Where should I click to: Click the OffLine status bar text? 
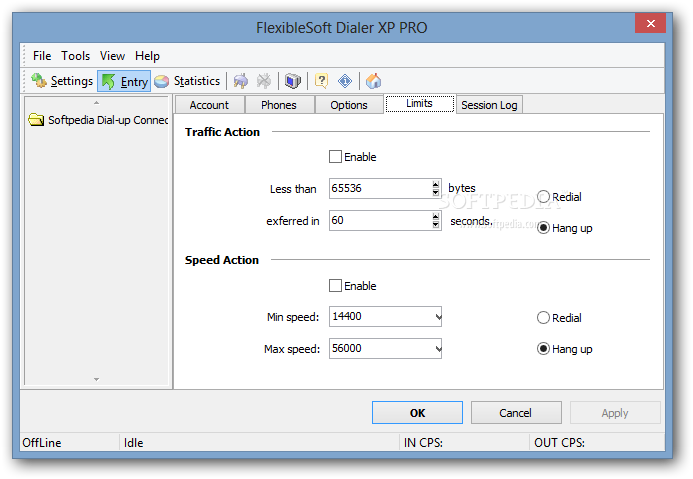pos(42,443)
